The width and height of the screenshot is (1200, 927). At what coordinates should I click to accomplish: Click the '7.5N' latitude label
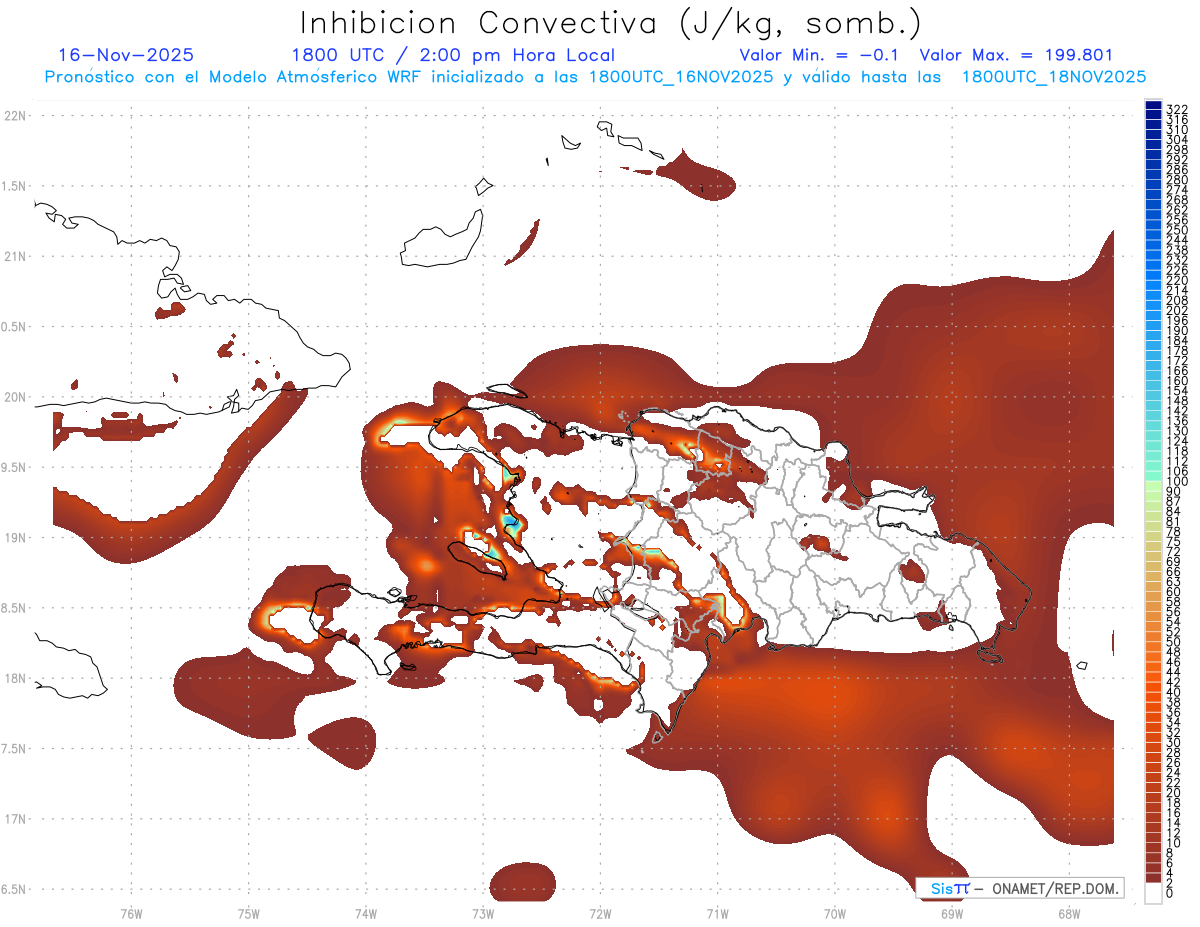pyautogui.click(x=15, y=749)
